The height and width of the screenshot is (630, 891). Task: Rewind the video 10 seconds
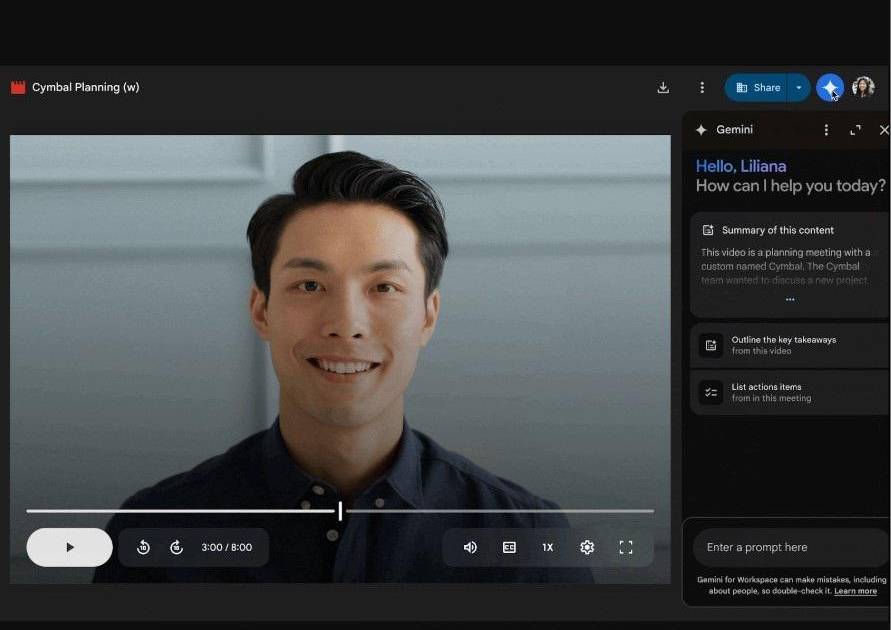coord(143,547)
